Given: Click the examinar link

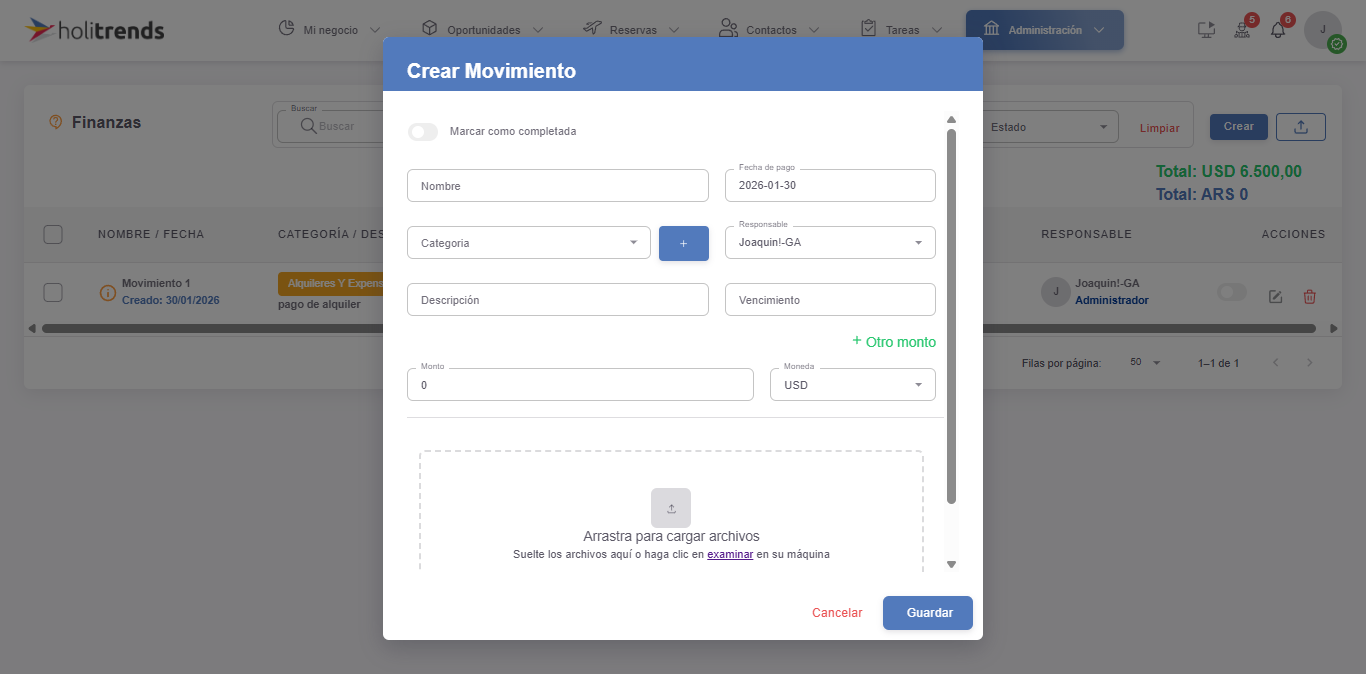Looking at the screenshot, I should click(729, 554).
